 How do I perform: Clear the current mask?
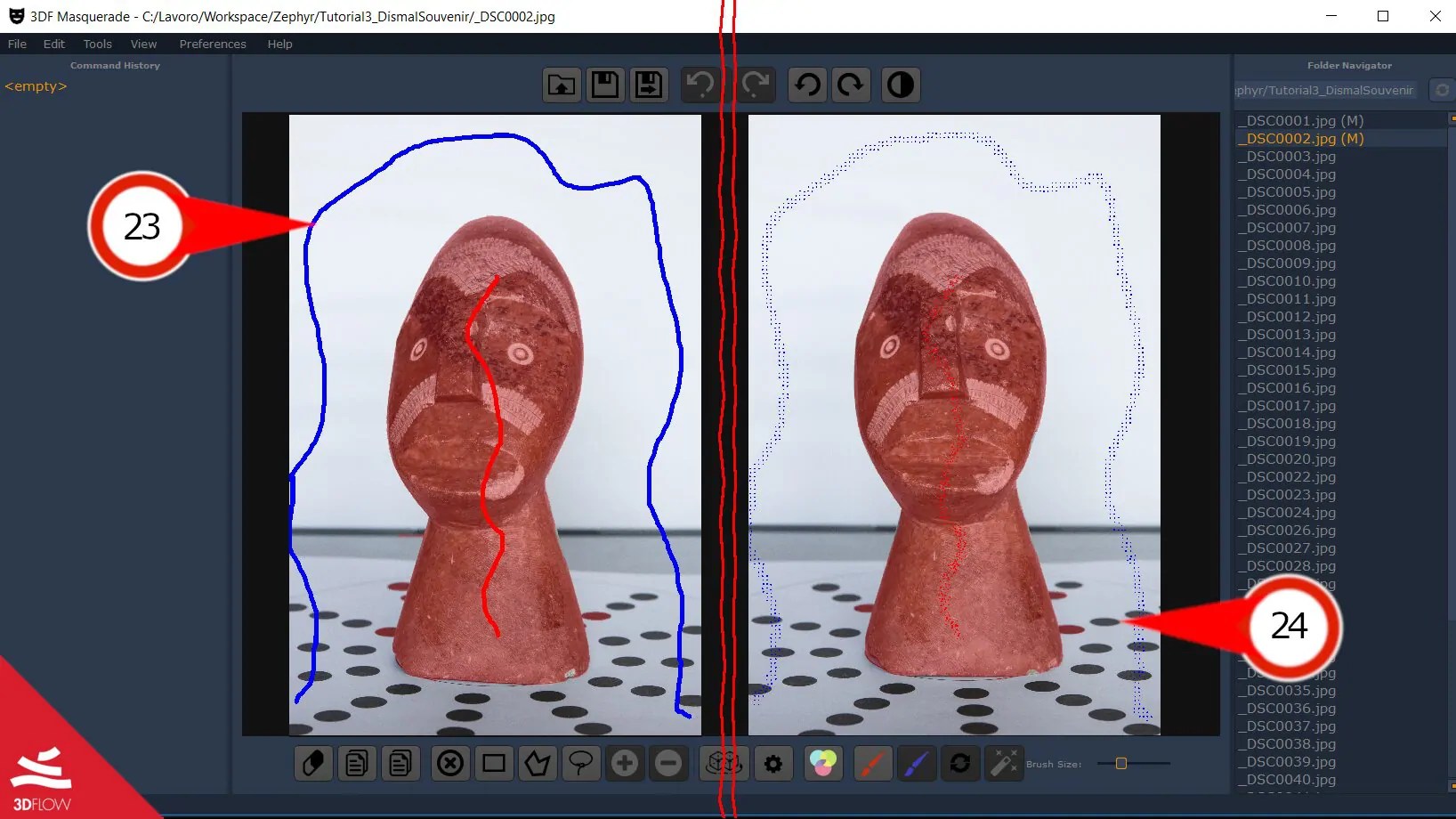click(450, 764)
